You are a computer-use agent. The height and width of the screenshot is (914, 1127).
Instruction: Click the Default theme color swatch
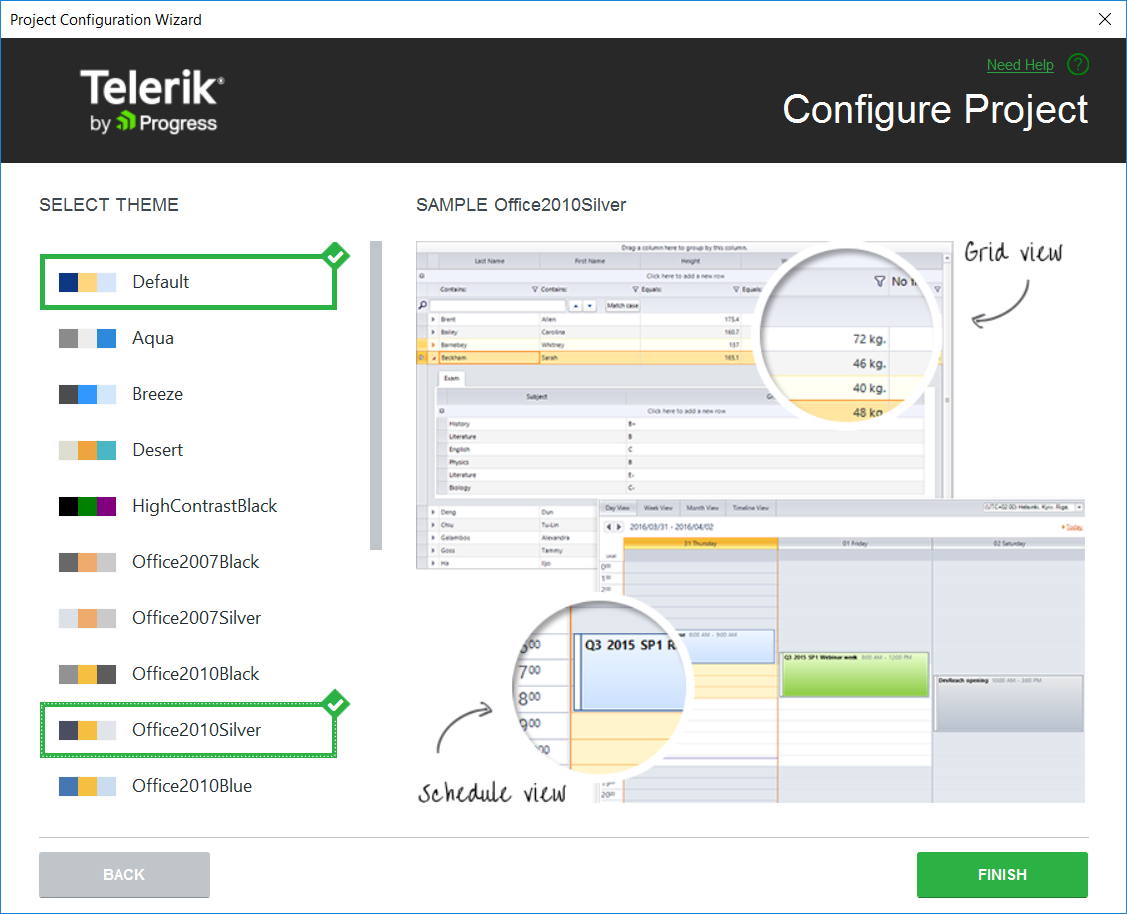point(87,282)
